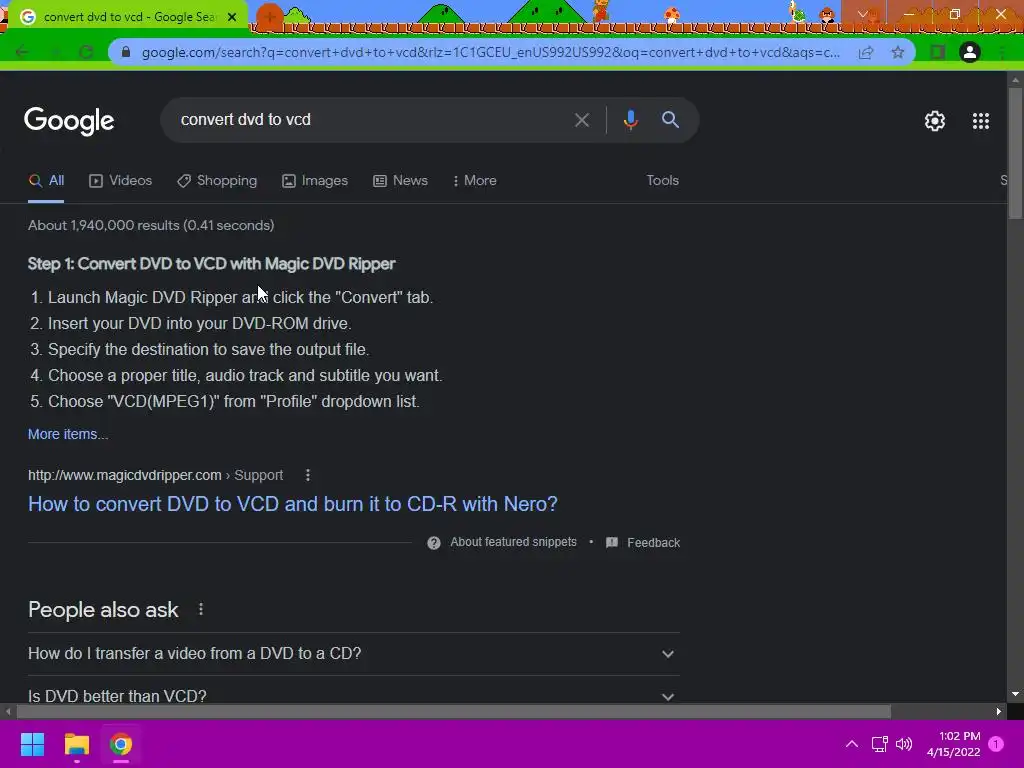Click the vertical scrollbar thumb

click(x=1015, y=153)
